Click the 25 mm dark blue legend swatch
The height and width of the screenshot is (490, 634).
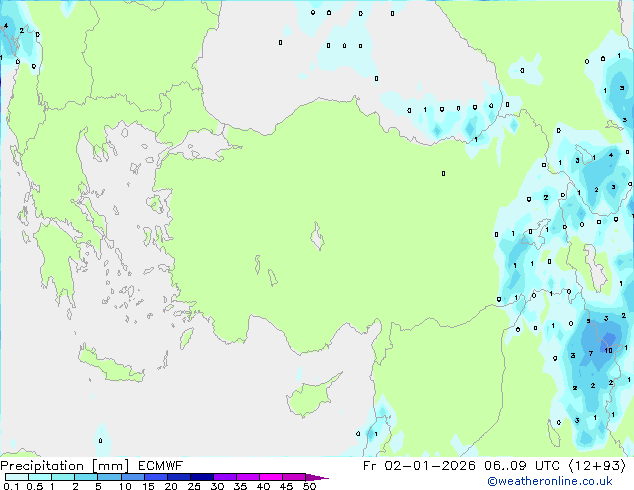[x=202, y=477]
